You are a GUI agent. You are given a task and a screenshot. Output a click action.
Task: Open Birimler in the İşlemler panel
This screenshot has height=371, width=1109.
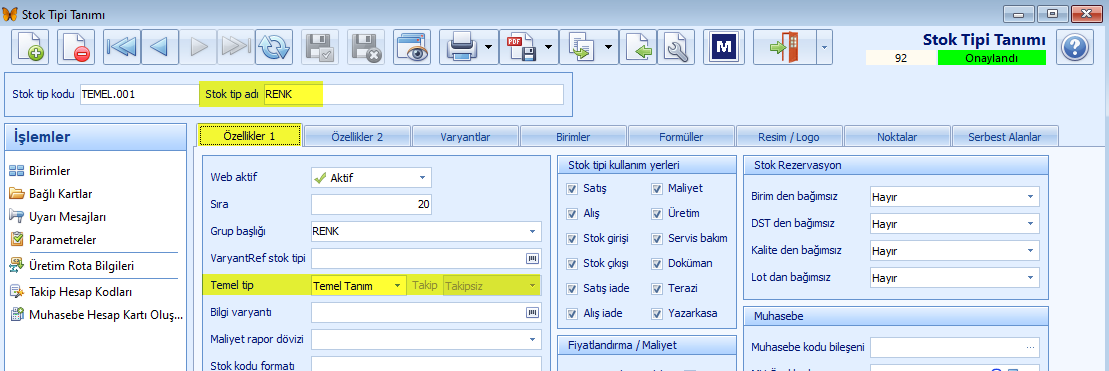50,170
